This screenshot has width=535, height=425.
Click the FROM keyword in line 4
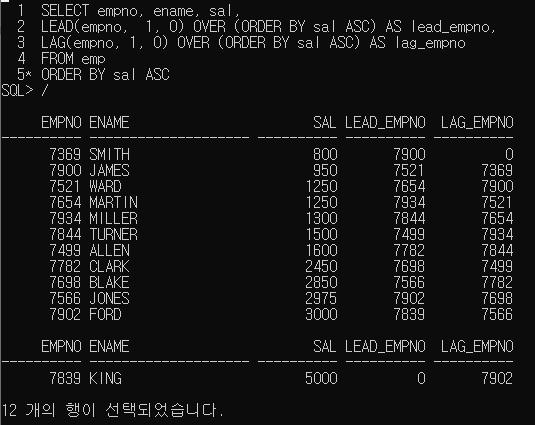pyautogui.click(x=57, y=59)
